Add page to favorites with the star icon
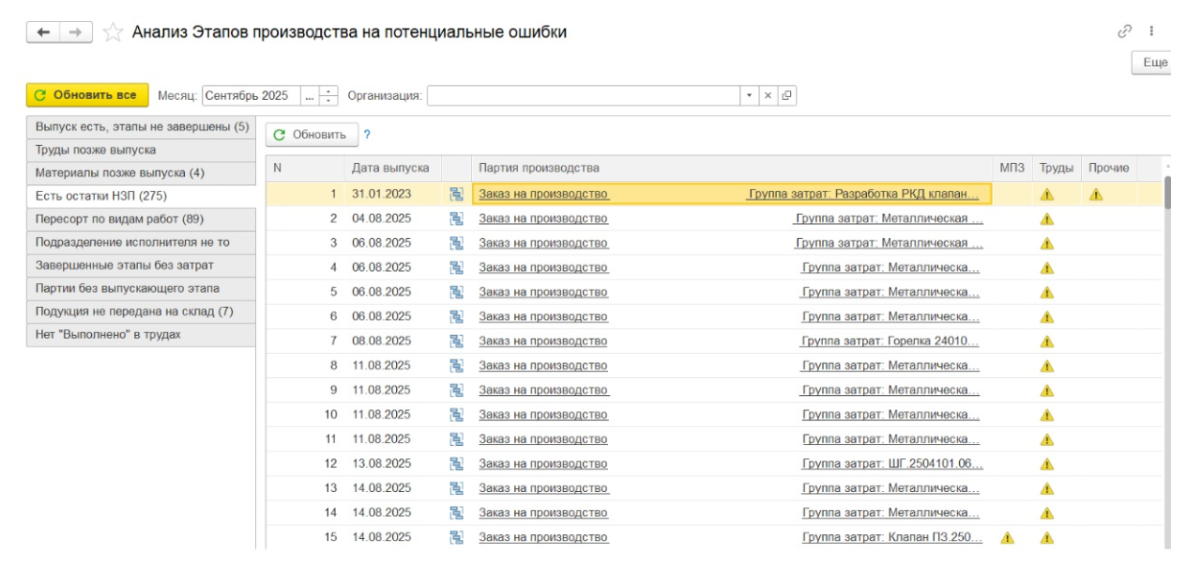The width and height of the screenshot is (1194, 578). pyautogui.click(x=113, y=33)
